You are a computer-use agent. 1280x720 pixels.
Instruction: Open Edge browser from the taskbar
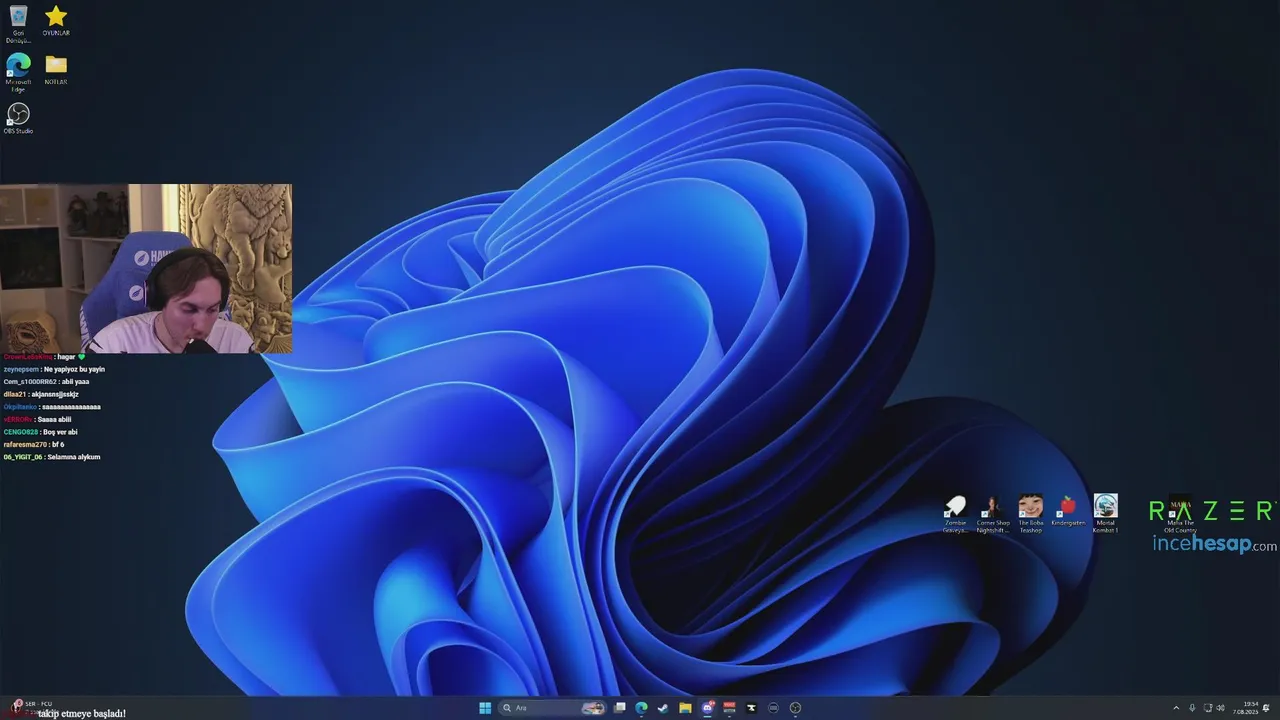(641, 708)
